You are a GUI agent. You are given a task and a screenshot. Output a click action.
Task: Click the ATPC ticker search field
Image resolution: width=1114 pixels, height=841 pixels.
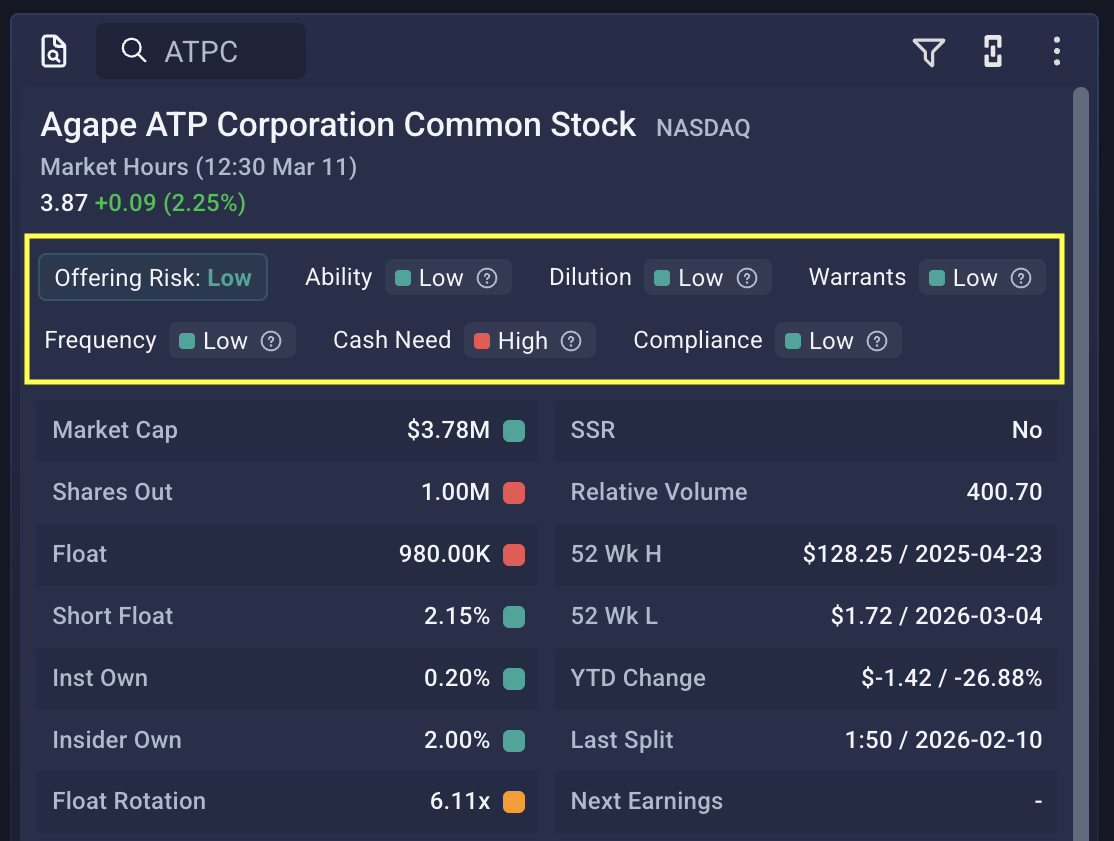(x=201, y=51)
